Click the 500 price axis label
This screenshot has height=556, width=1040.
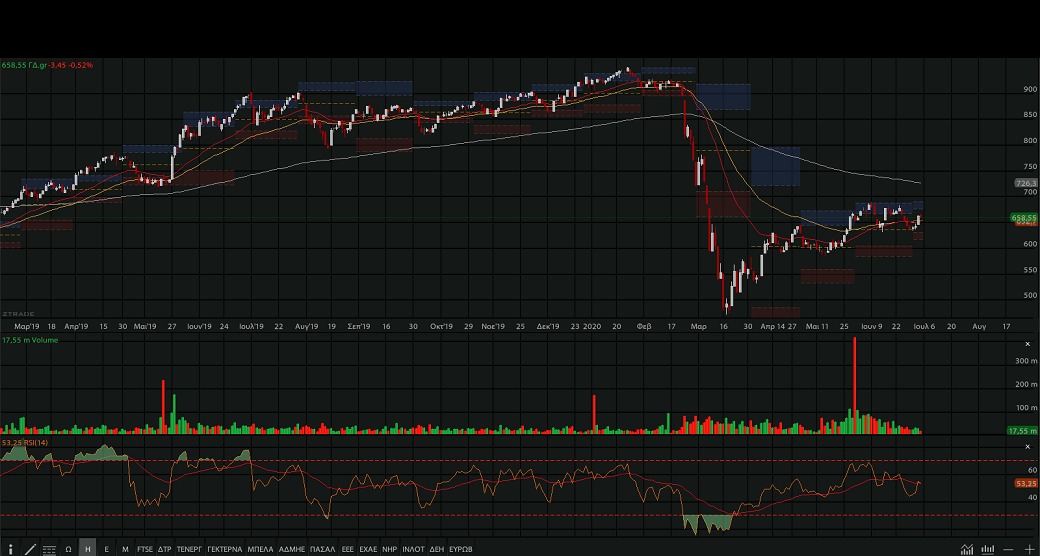pos(1029,296)
